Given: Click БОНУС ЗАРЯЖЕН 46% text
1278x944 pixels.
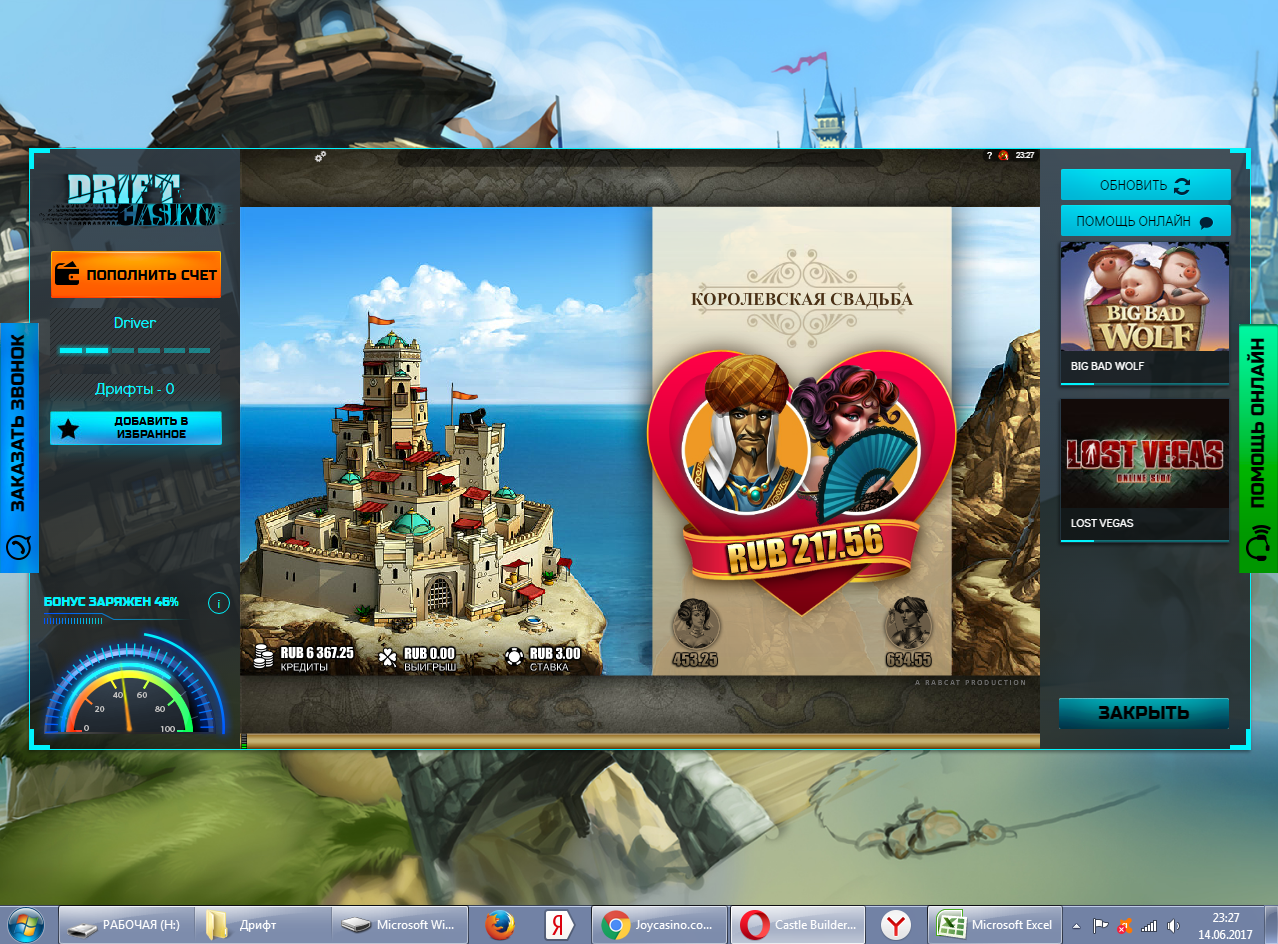Looking at the screenshot, I should (111, 602).
